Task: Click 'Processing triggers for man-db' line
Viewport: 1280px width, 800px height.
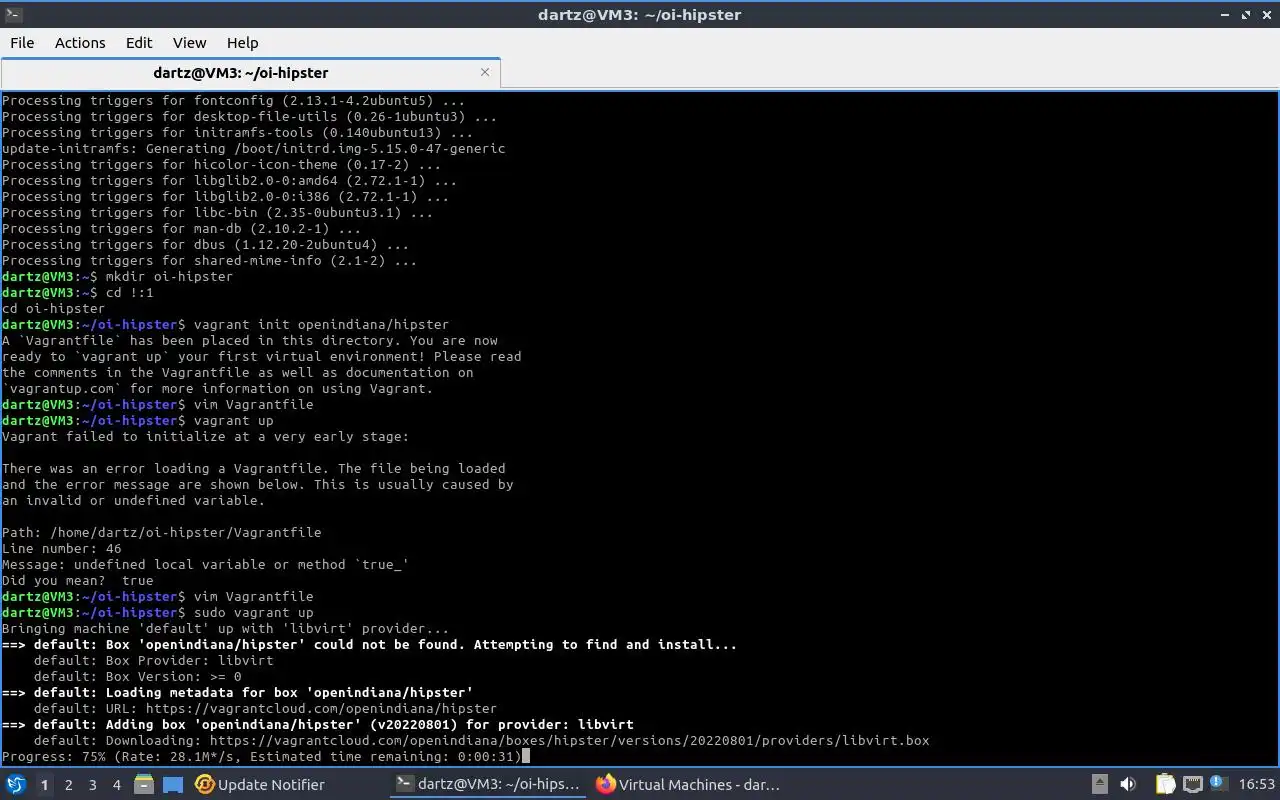Action: pos(182,229)
